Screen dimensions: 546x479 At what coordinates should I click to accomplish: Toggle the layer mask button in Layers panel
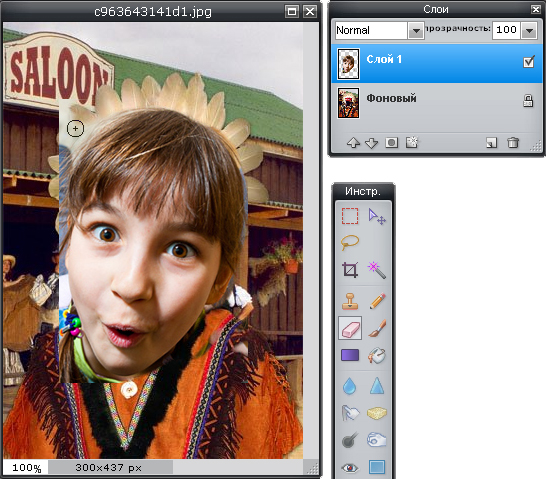pos(391,142)
